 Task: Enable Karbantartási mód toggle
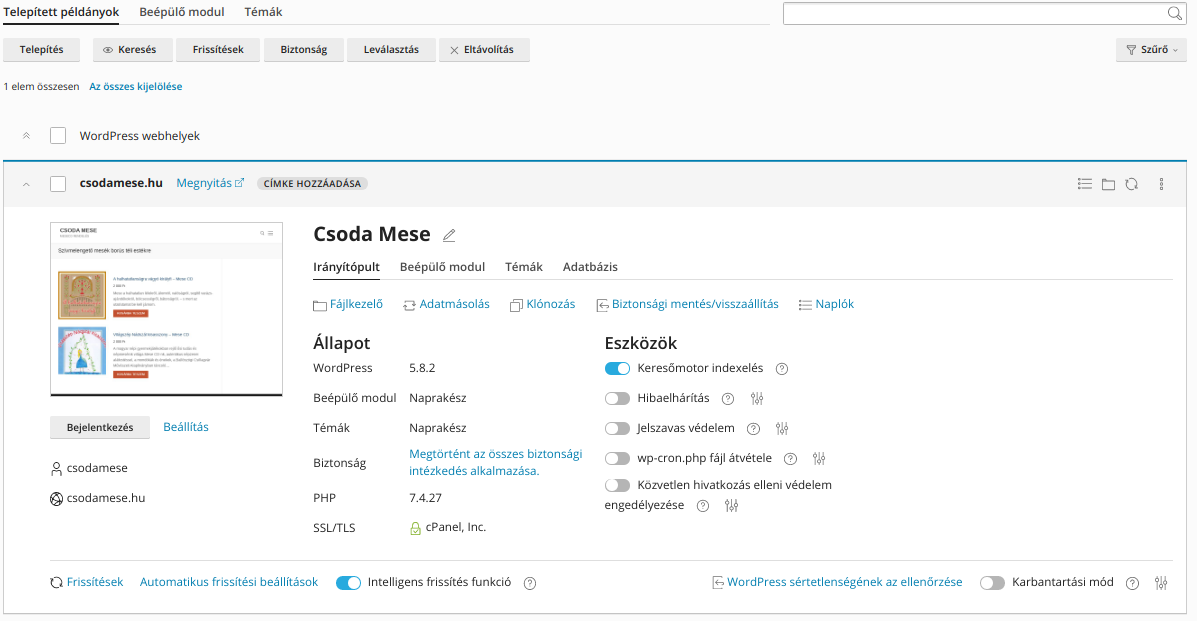point(992,583)
